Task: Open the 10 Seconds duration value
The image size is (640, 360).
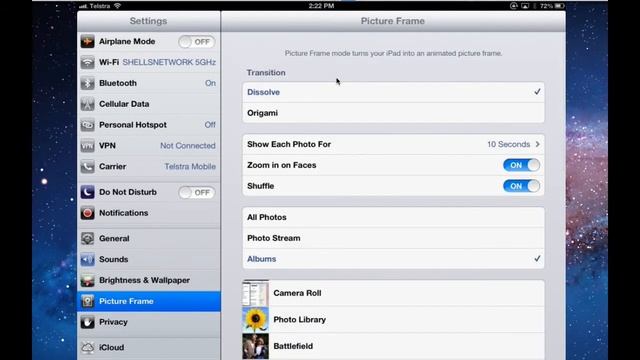Action: [x=508, y=144]
